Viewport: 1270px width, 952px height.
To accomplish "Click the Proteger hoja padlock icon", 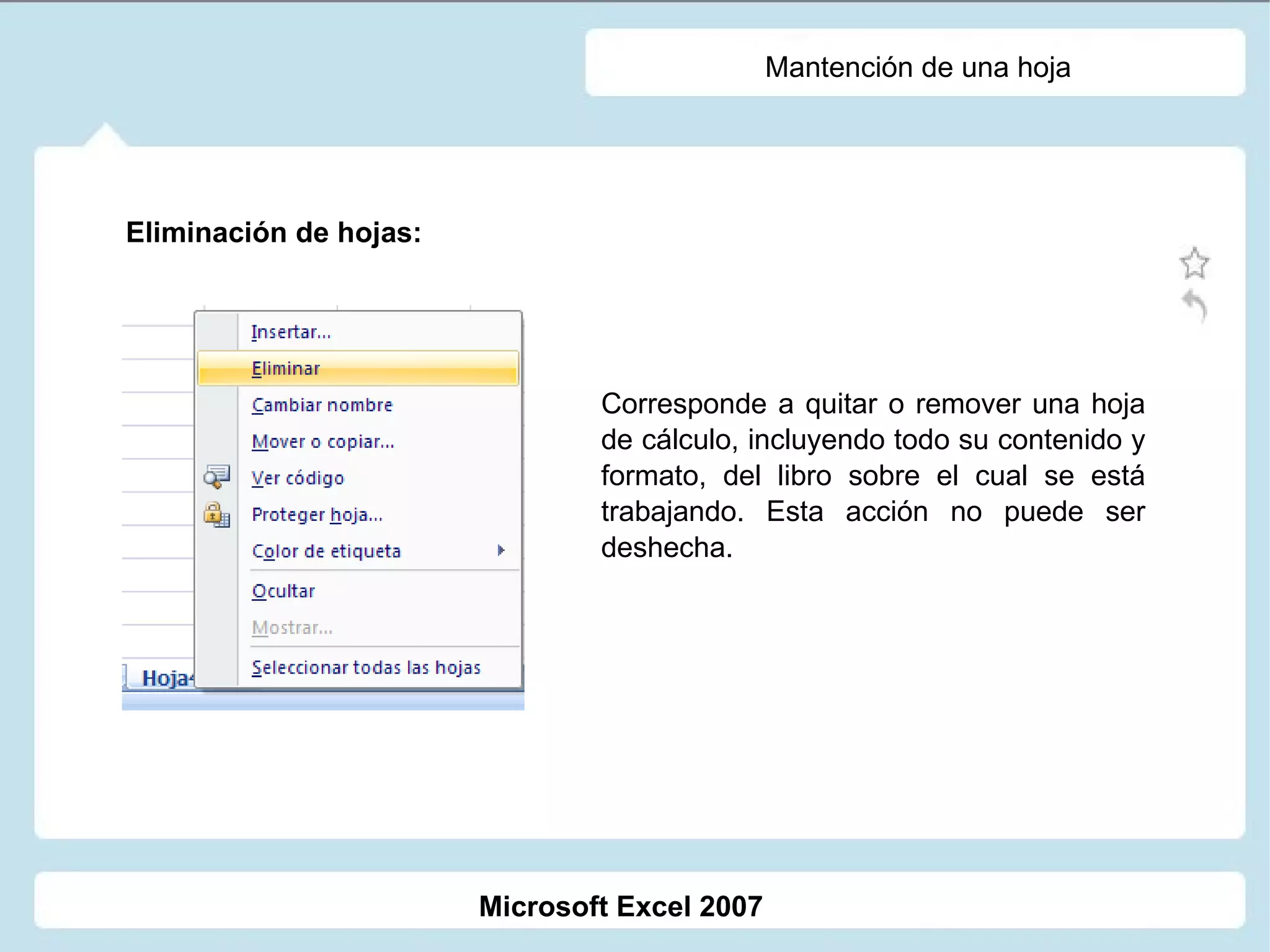I will 216,514.
